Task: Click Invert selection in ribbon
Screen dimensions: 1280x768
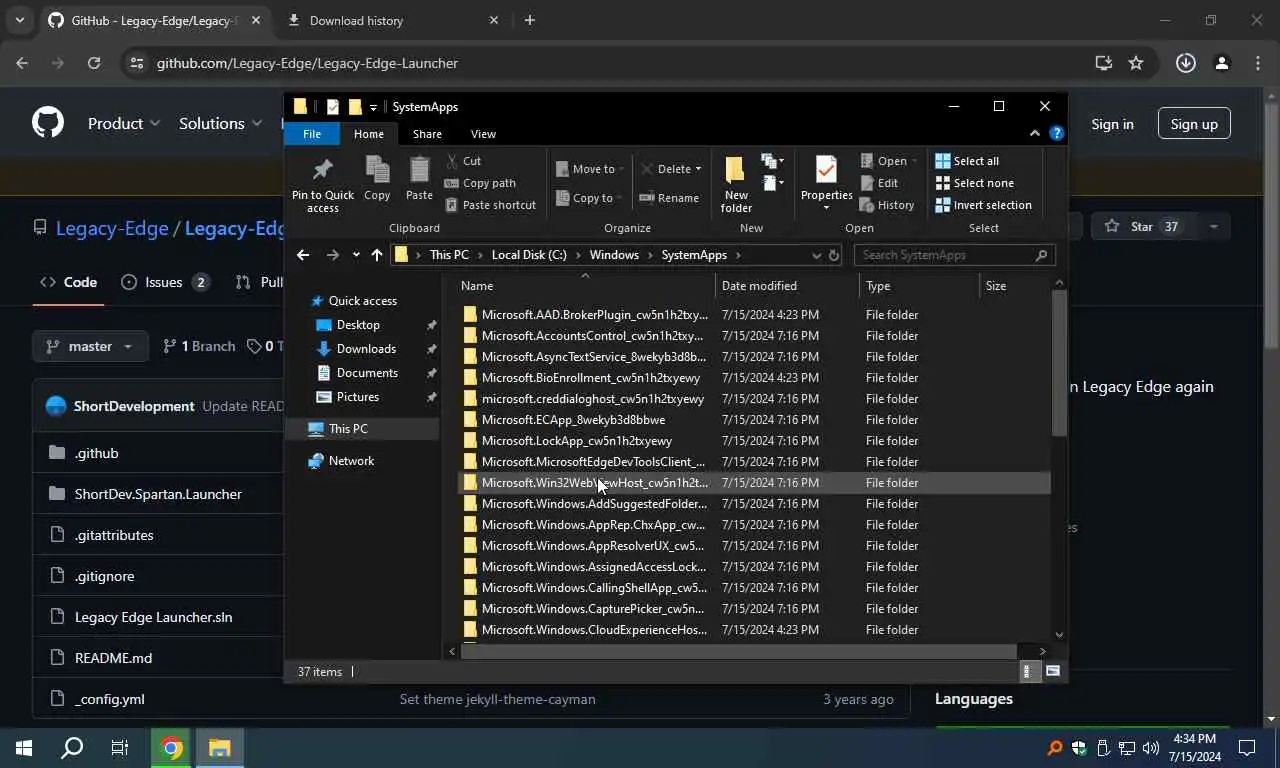Action: tap(984, 205)
